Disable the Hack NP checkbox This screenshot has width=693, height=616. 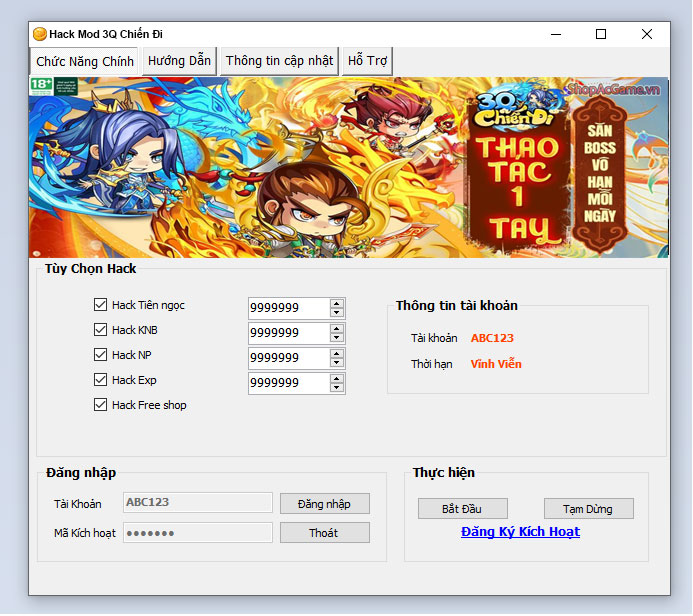100,355
